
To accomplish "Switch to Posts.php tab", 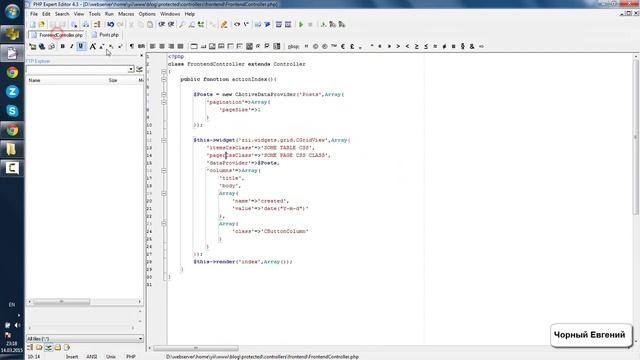I will click(105, 35).
